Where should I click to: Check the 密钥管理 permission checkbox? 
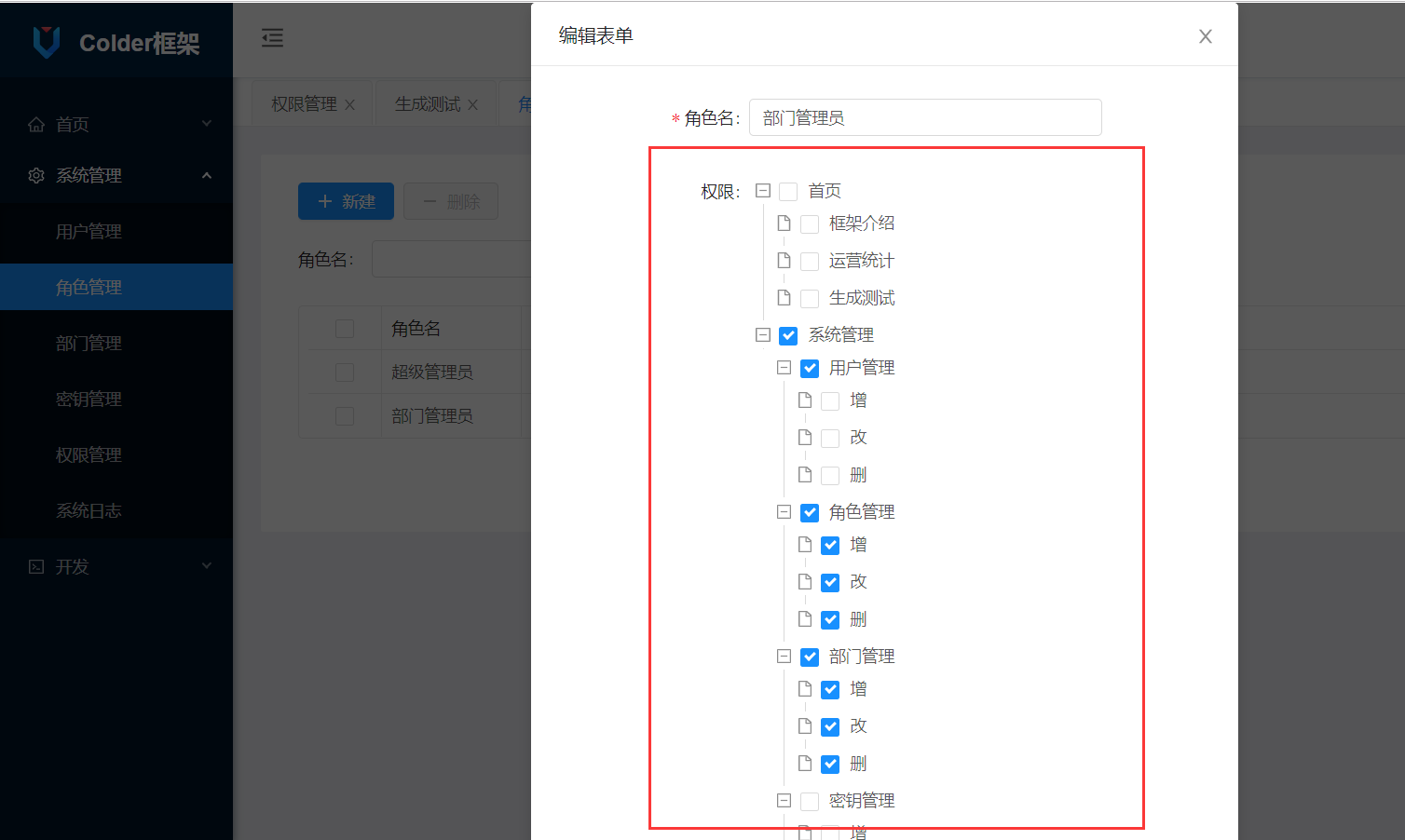pyautogui.click(x=809, y=801)
